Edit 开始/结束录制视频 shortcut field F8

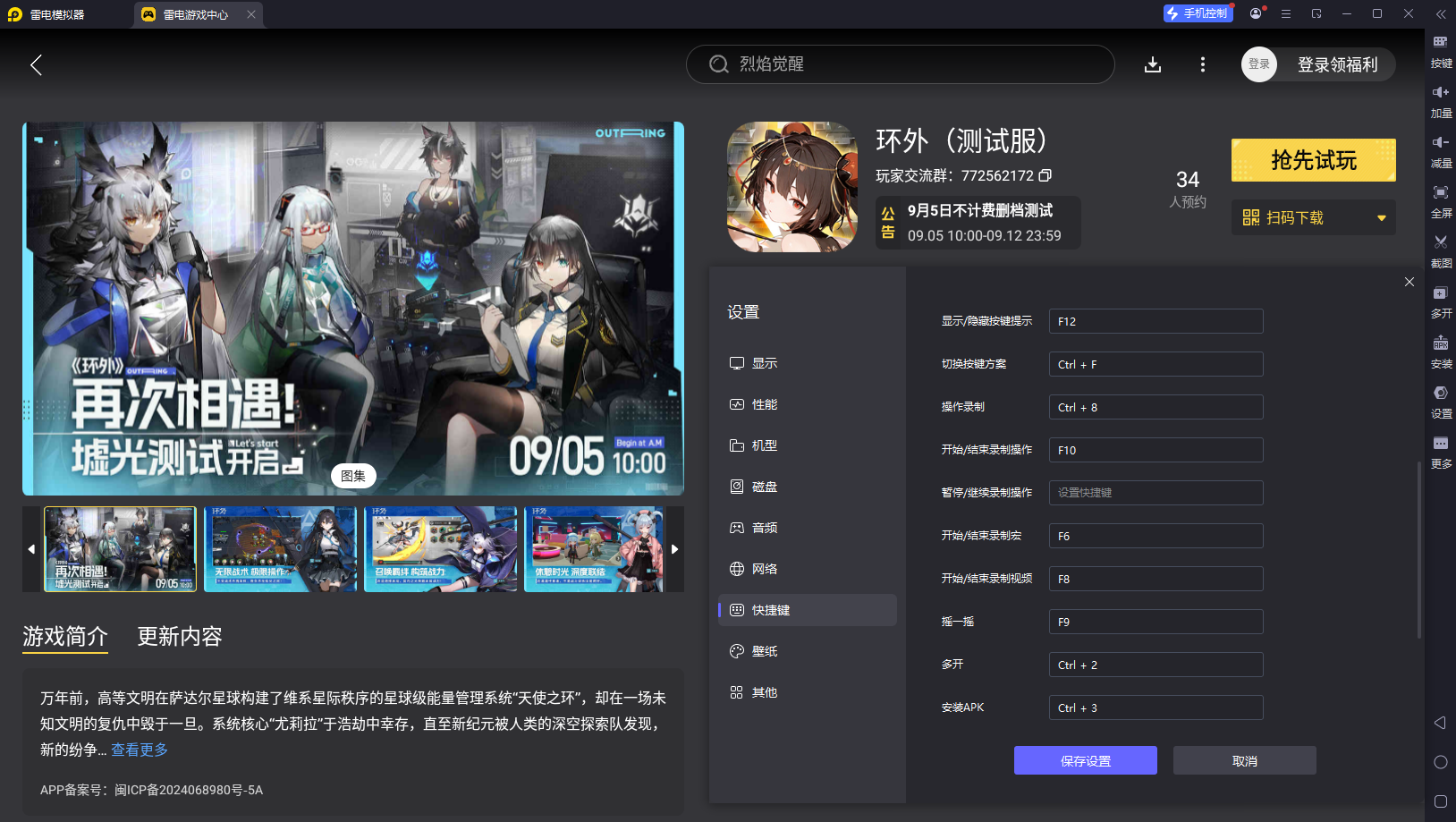click(x=1155, y=579)
